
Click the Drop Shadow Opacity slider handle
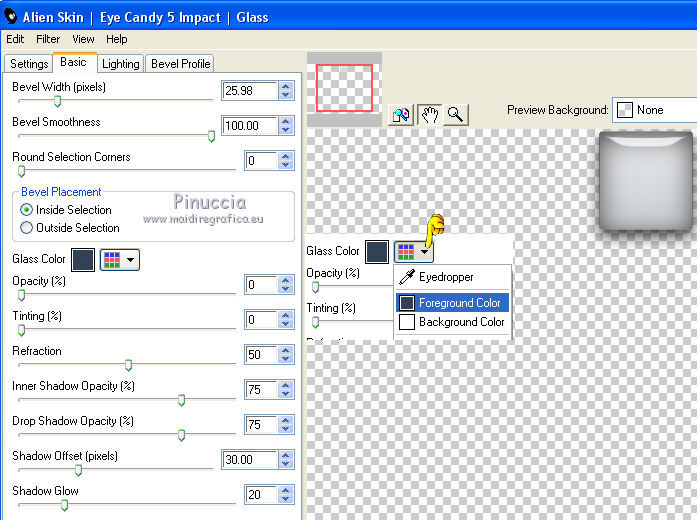point(181,435)
